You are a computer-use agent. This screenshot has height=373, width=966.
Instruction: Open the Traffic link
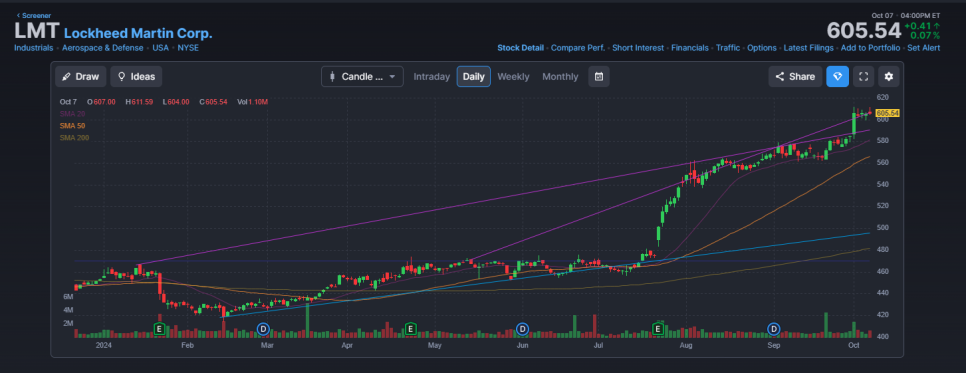[728, 47]
